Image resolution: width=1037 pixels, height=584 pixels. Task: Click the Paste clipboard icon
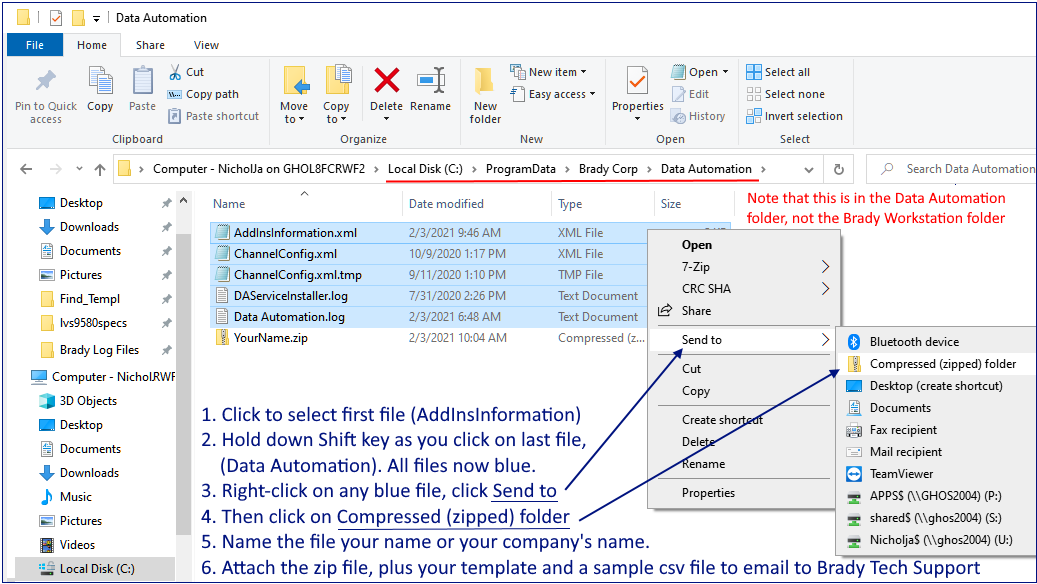click(x=142, y=81)
